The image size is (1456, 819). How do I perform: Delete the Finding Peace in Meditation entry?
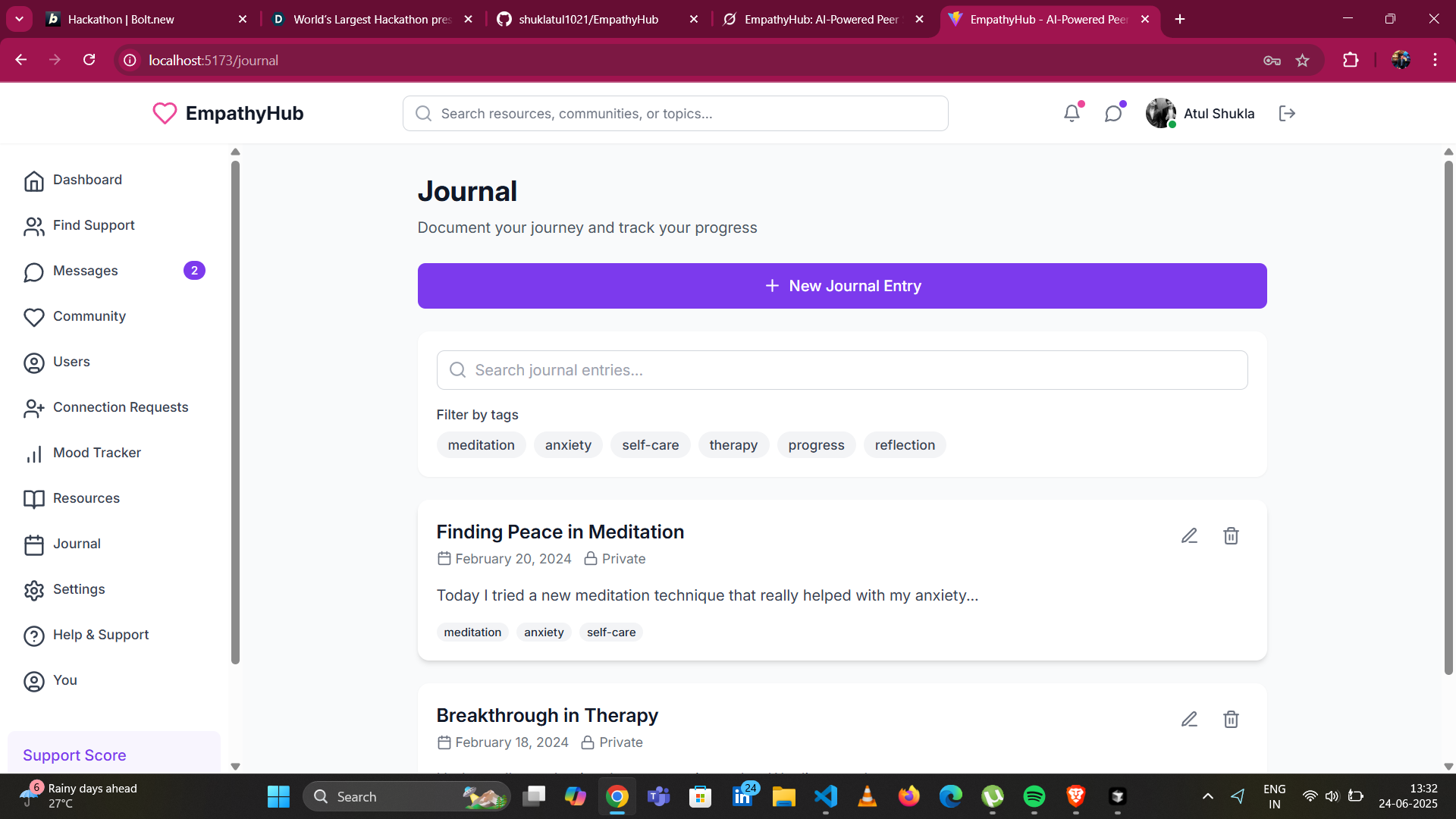[x=1231, y=536]
